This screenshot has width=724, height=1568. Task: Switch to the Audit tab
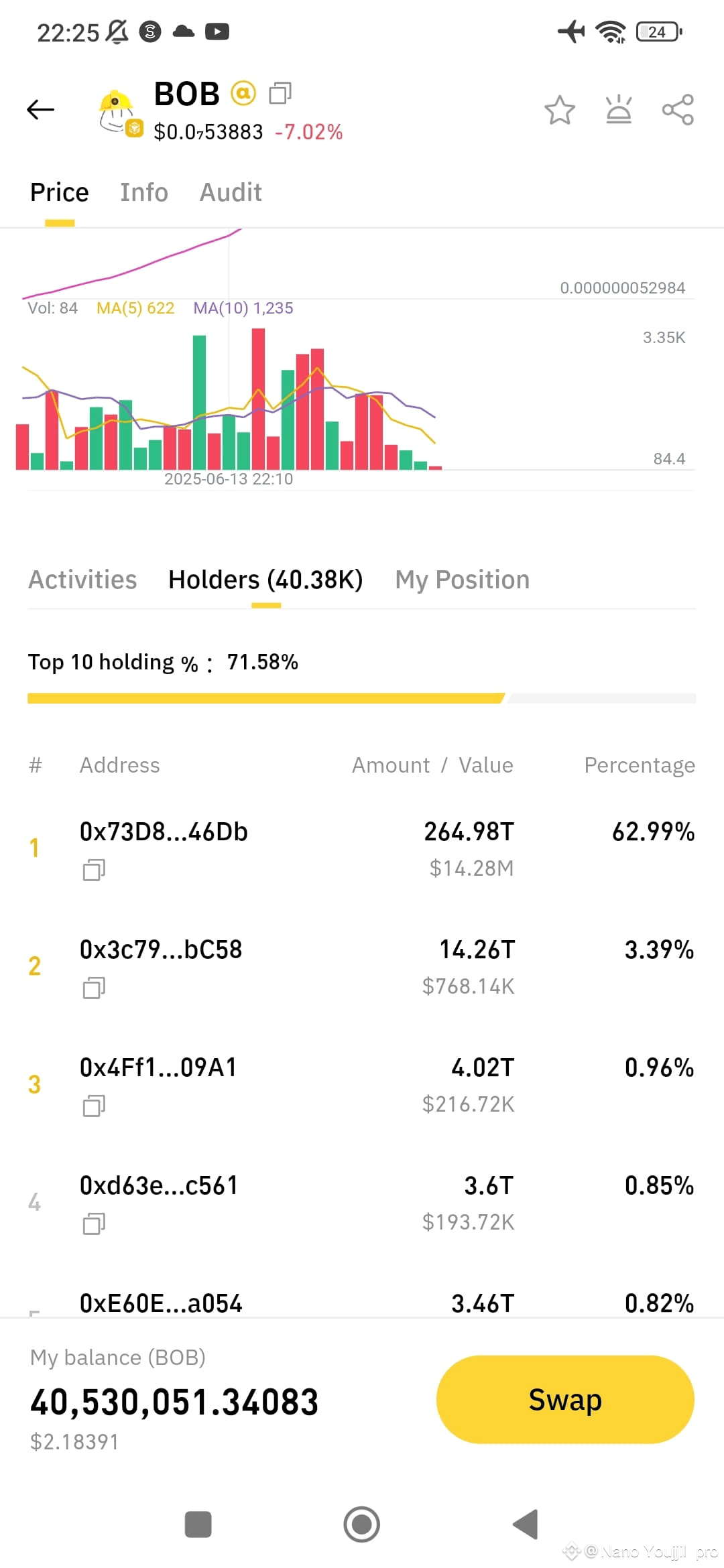231,192
